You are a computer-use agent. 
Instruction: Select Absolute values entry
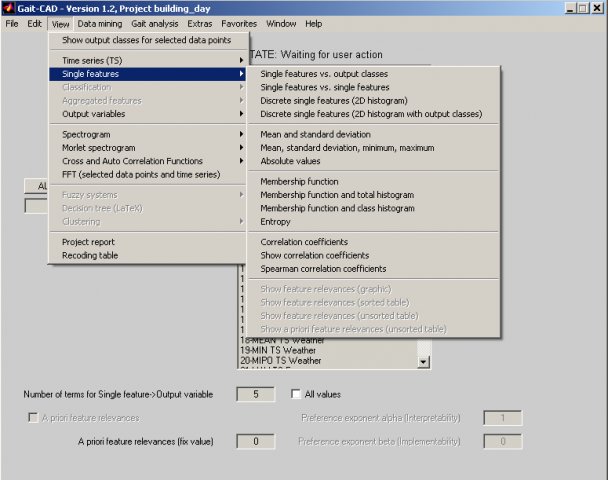(373, 161)
